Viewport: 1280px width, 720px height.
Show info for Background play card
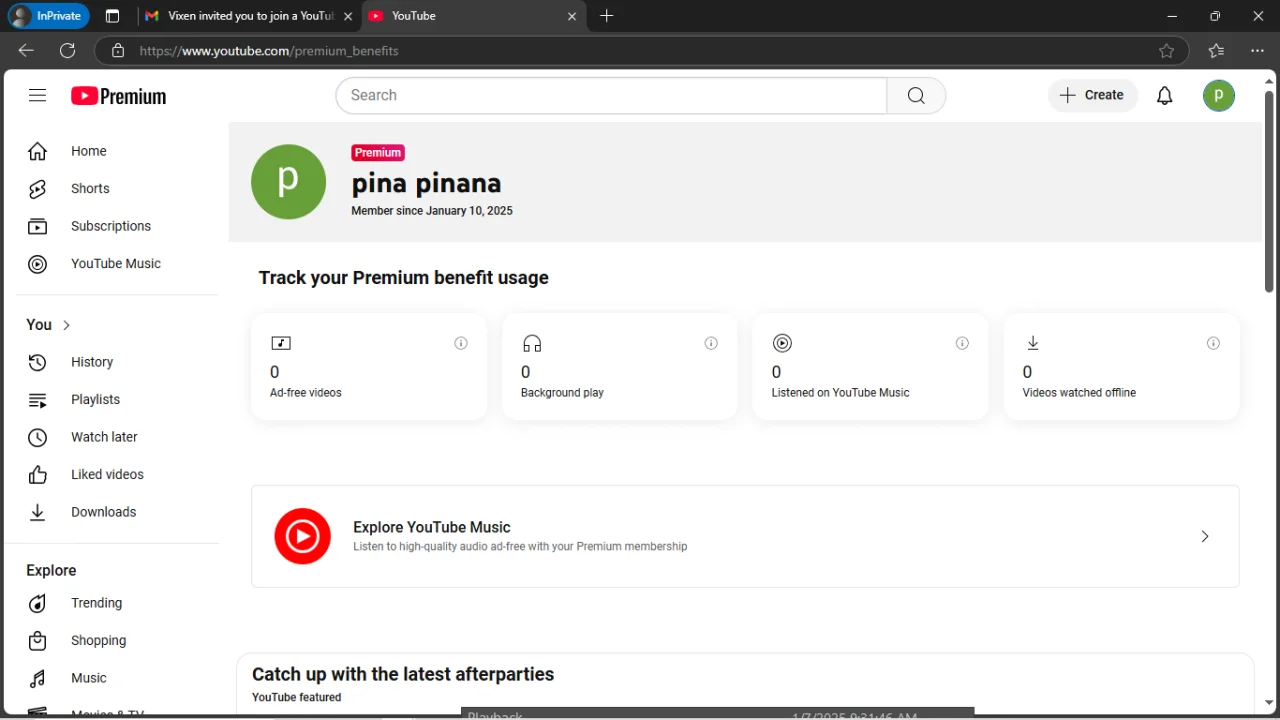click(x=711, y=343)
